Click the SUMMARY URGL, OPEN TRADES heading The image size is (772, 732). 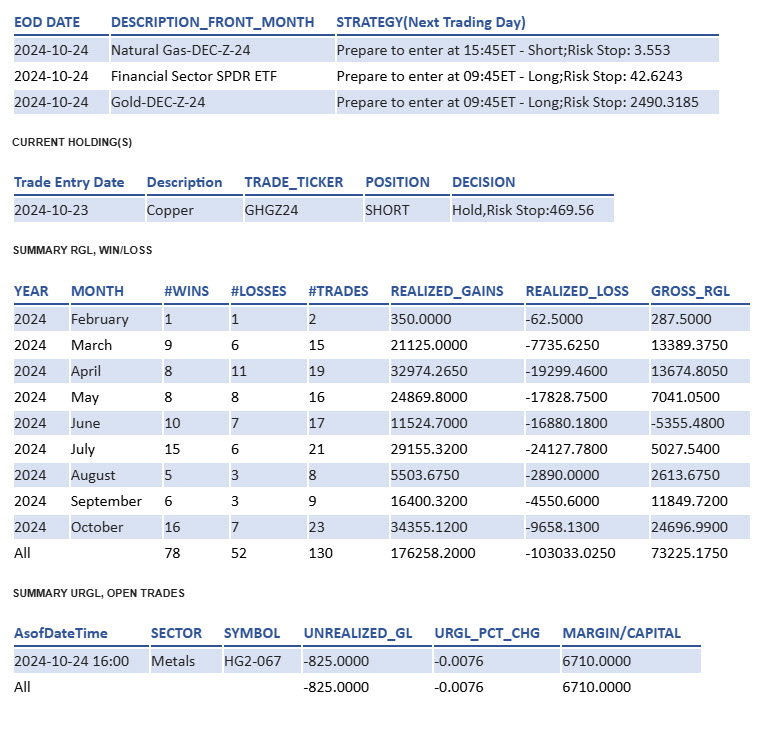pyautogui.click(x=98, y=593)
